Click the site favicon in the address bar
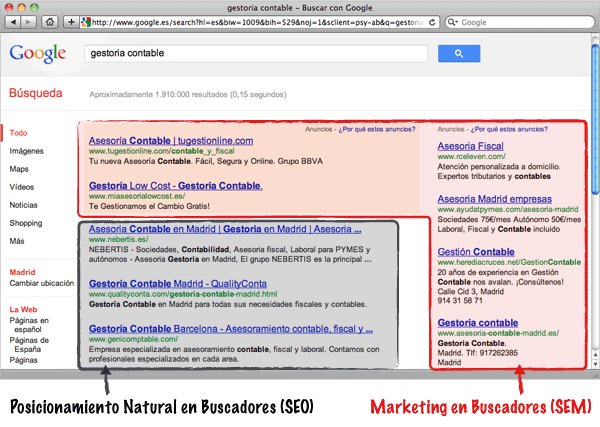 click(x=86, y=22)
